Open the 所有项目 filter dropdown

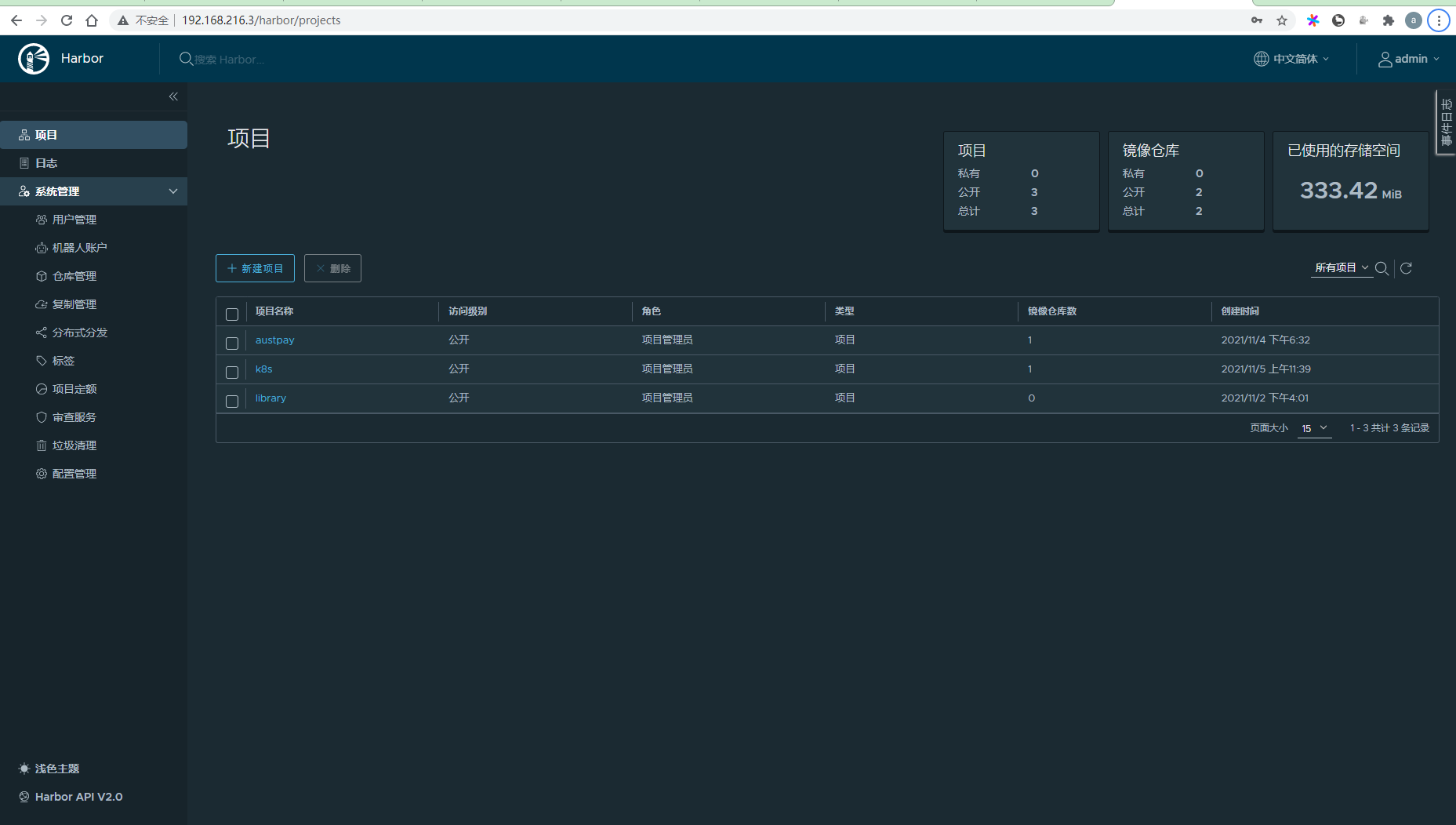coord(1342,268)
